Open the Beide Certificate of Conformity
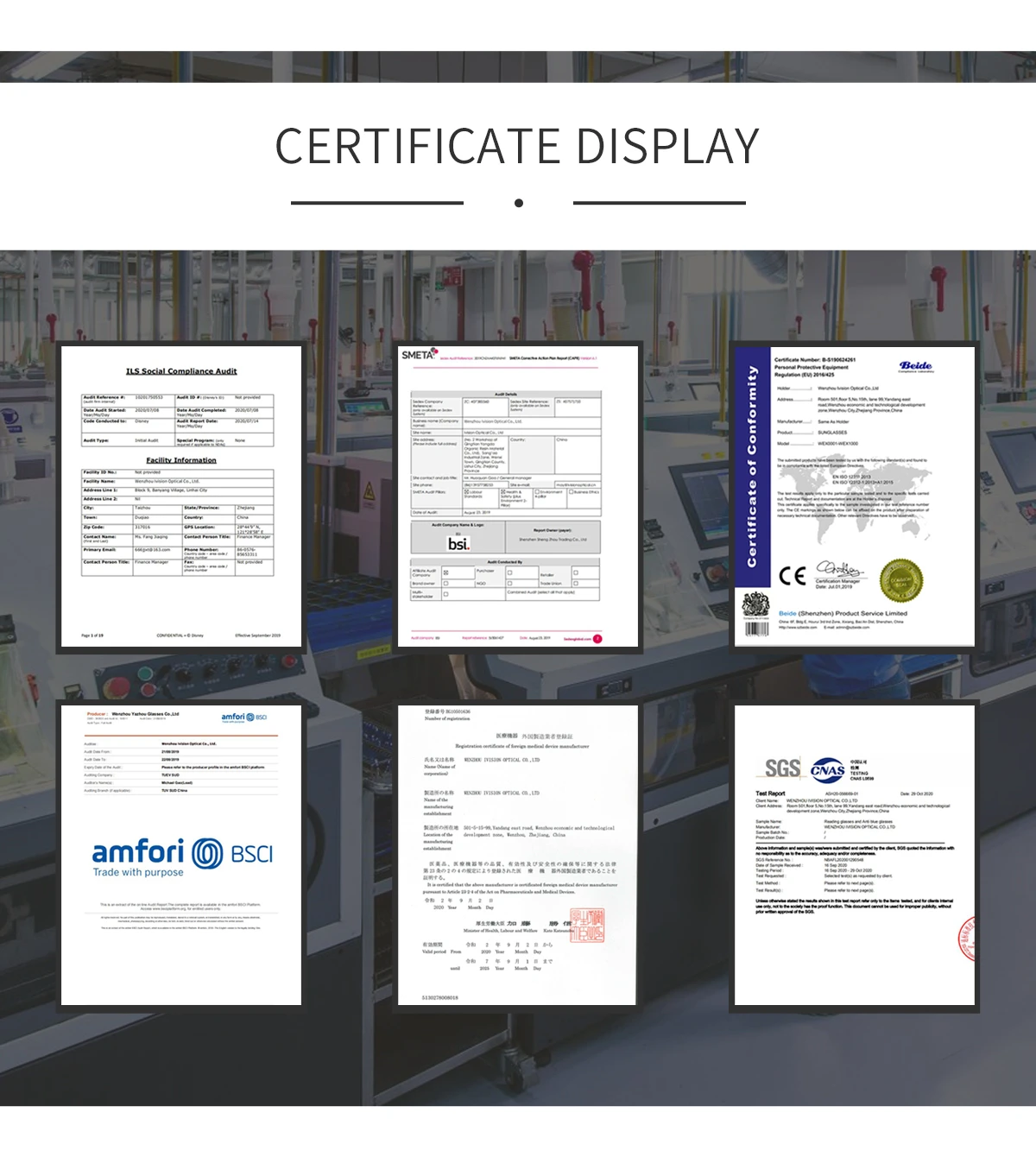The height and width of the screenshot is (1157, 1036). (855, 496)
